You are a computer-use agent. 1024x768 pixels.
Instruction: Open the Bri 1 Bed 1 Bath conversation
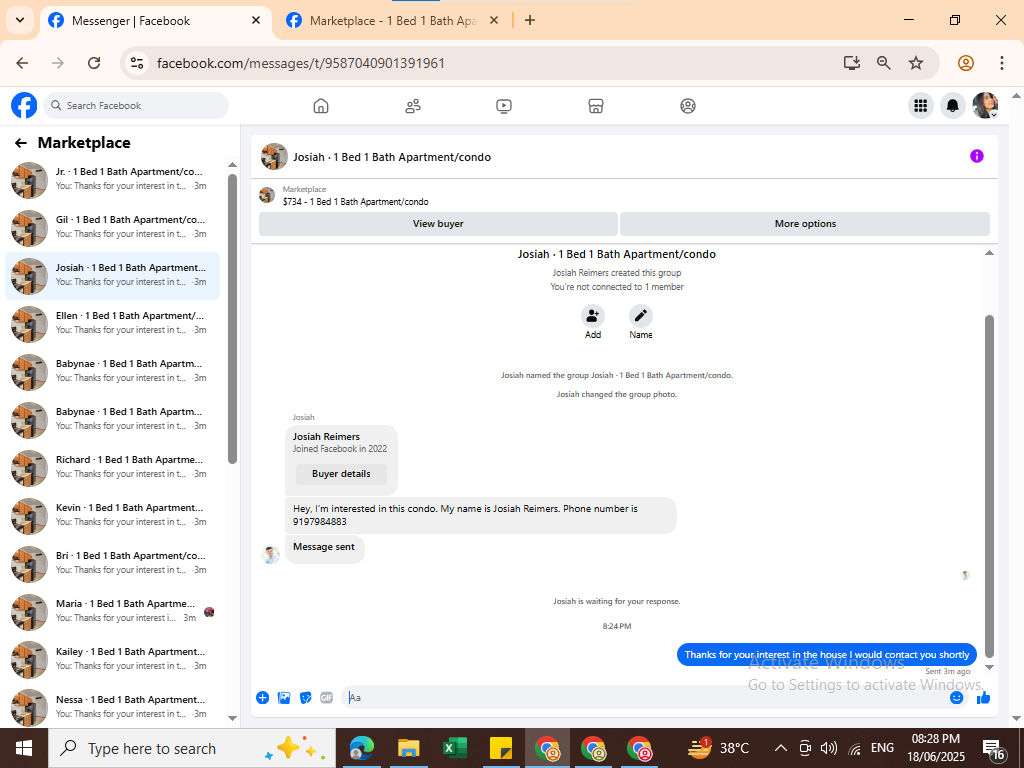tap(112, 563)
